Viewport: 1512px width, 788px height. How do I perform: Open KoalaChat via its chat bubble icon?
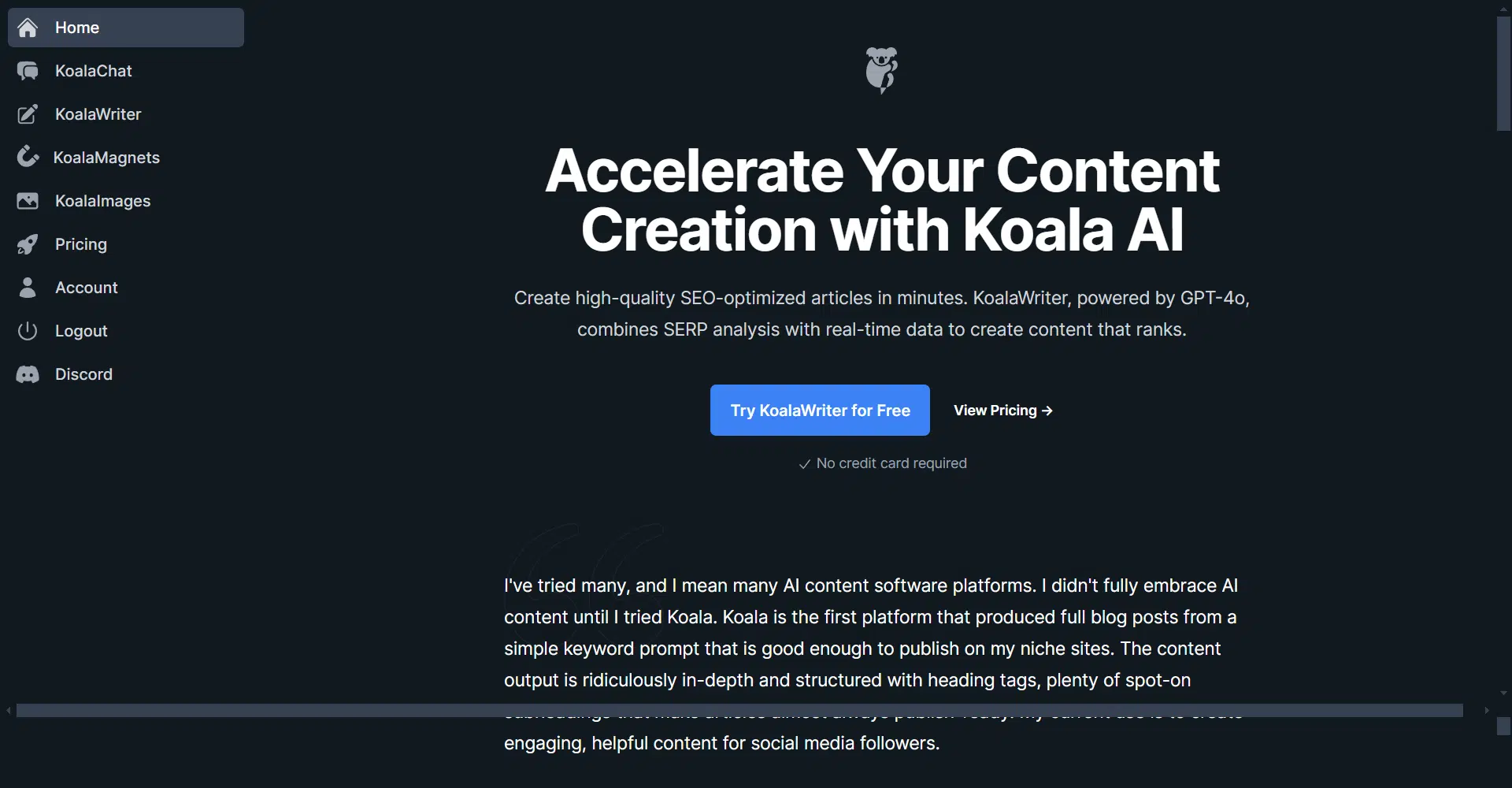point(28,71)
